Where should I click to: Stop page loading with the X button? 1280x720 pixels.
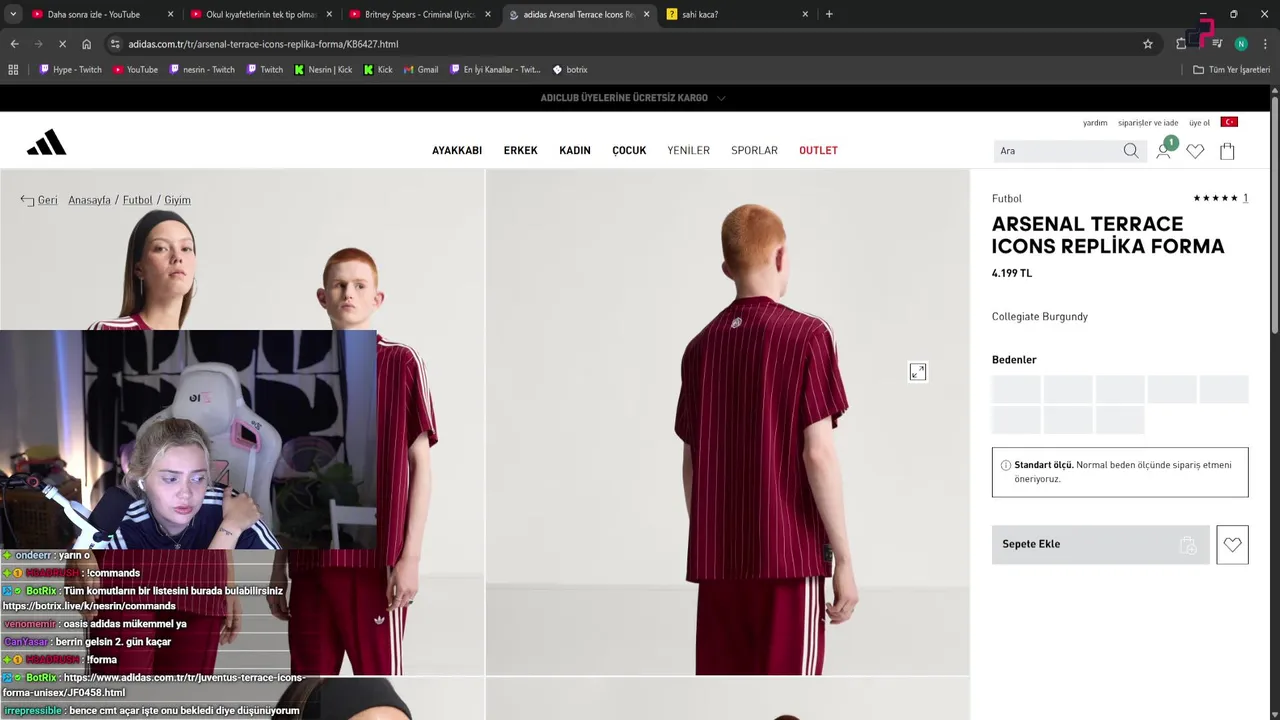coord(62,44)
